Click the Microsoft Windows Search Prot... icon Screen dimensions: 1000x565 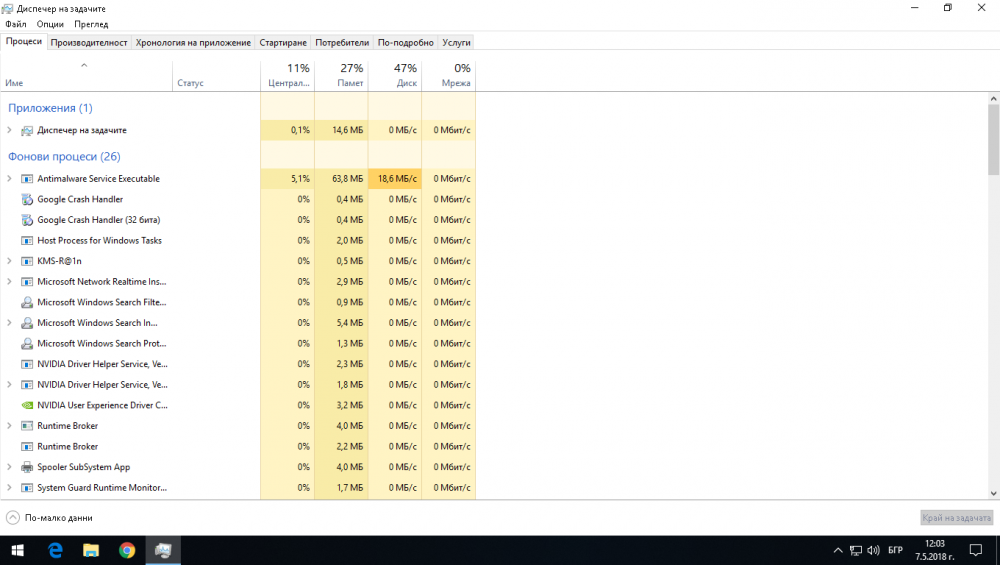(27, 343)
